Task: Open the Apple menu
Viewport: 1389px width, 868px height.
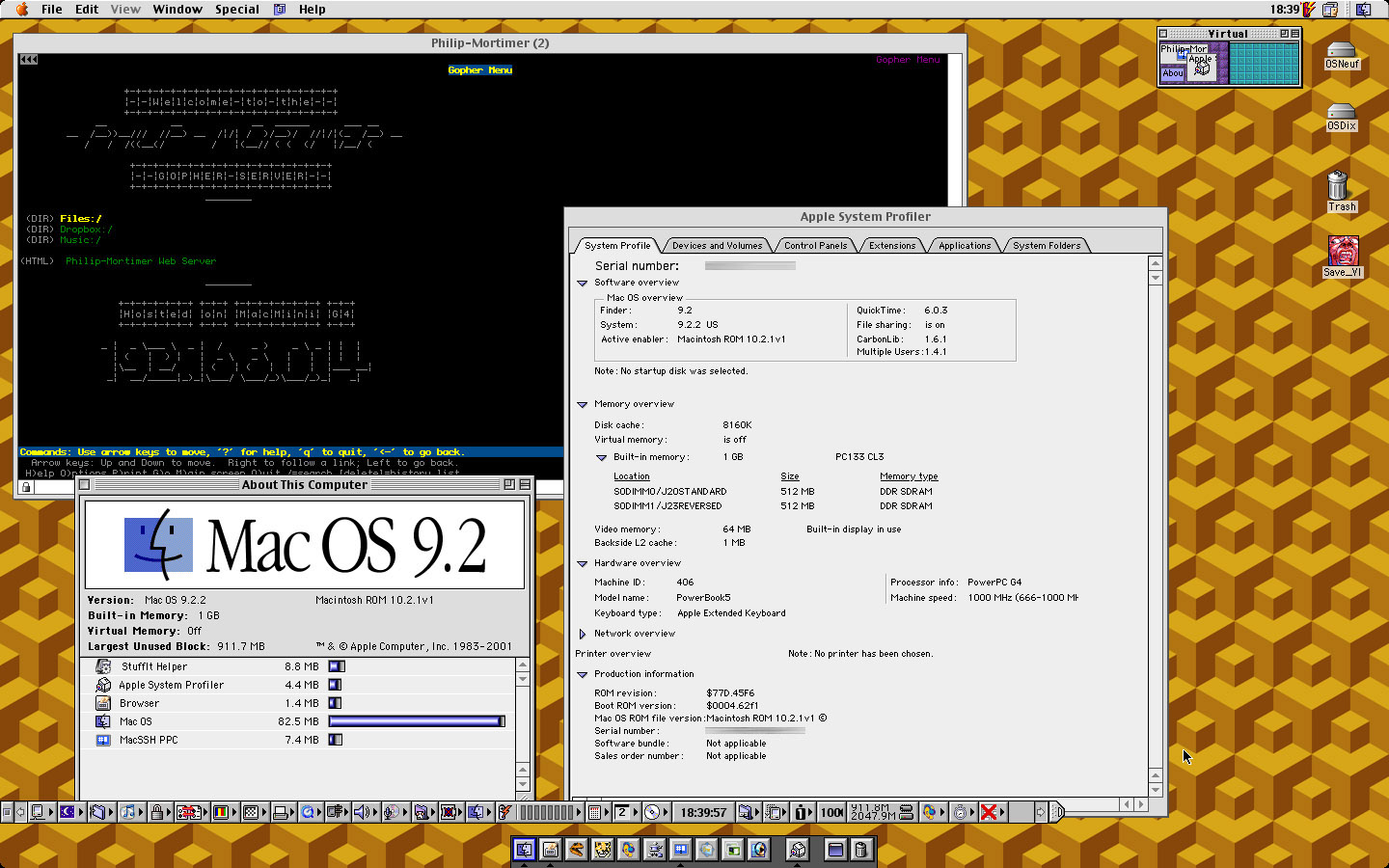Action: (x=21, y=10)
